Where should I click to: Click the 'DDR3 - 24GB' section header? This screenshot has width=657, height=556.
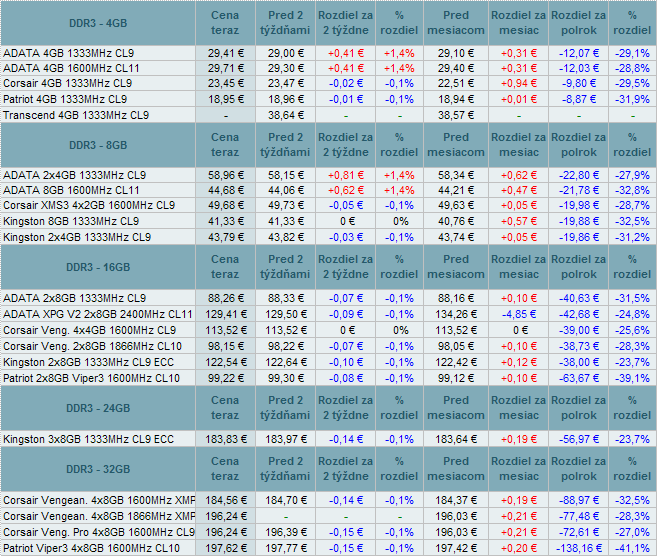click(98, 408)
